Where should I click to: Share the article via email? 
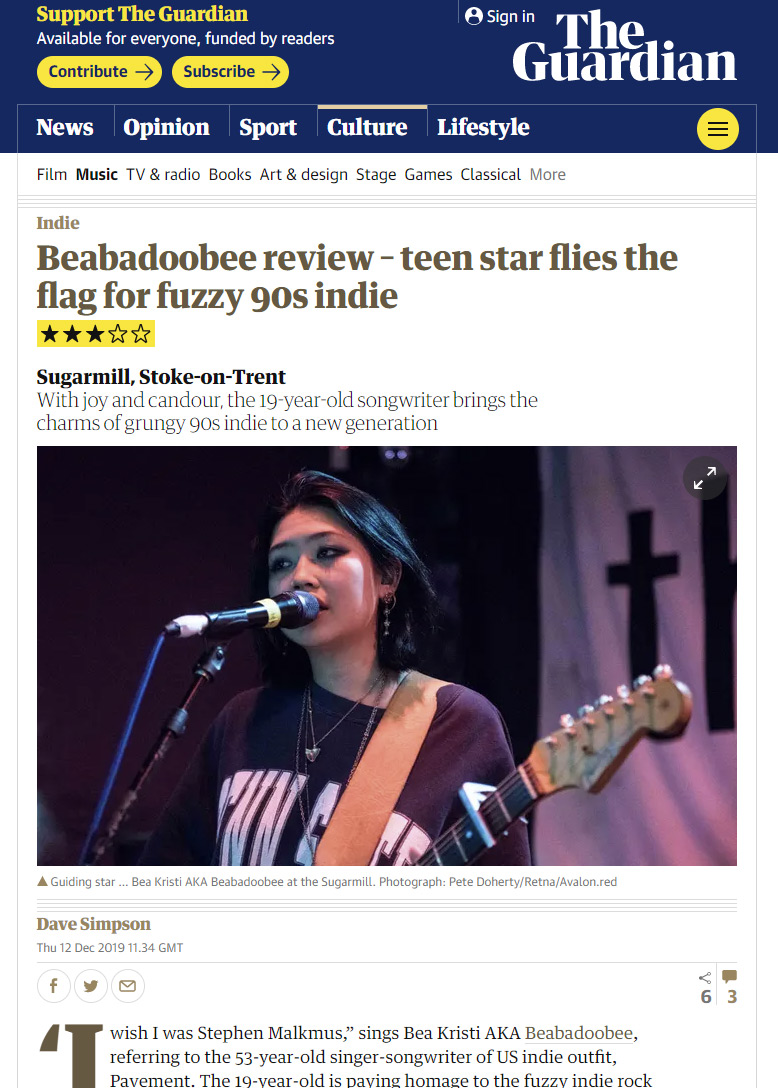point(128,985)
